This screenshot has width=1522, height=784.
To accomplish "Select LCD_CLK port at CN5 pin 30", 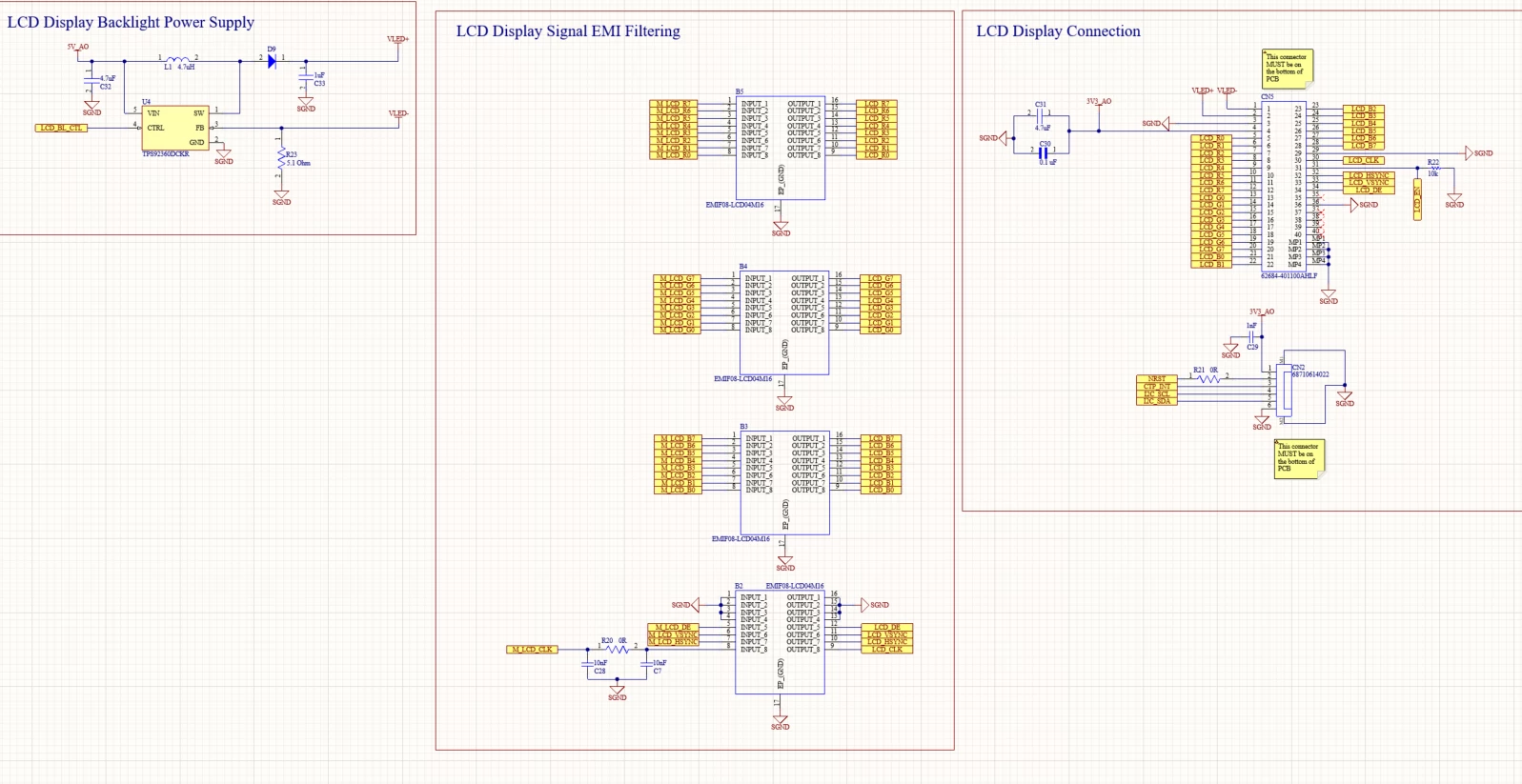I will (x=1365, y=160).
